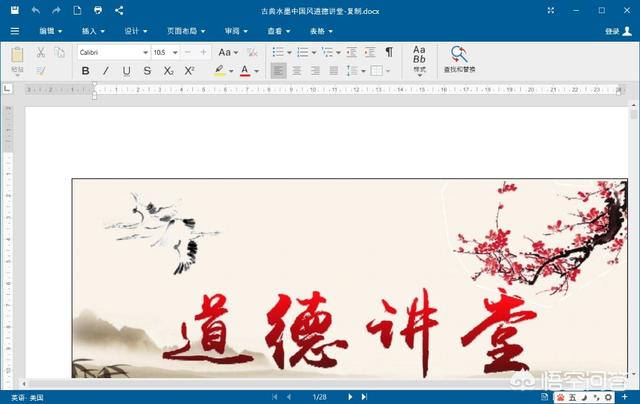Click the page view icon in status bar
Image resolution: width=640 pixels, height=404 pixels.
pos(544,397)
